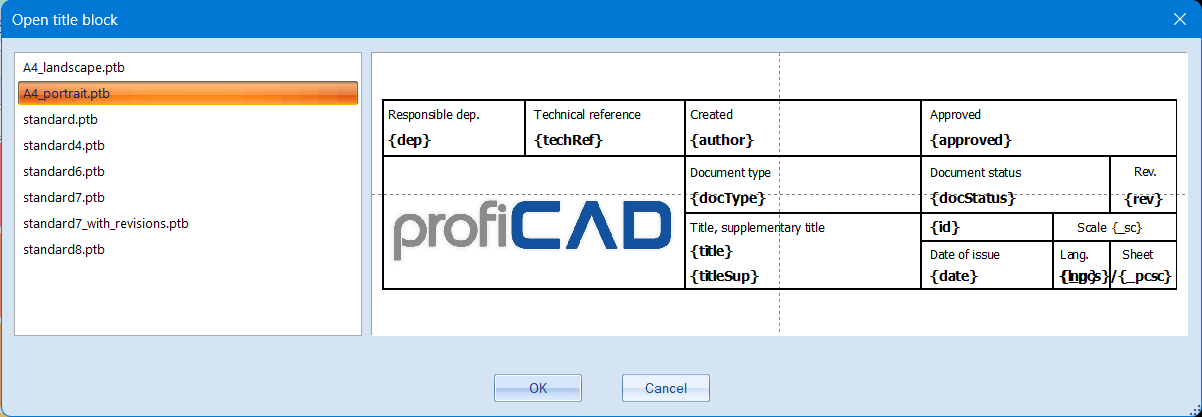This screenshot has height=417, width=1202.
Task: Click the Technical reference label
Action: coord(587,115)
